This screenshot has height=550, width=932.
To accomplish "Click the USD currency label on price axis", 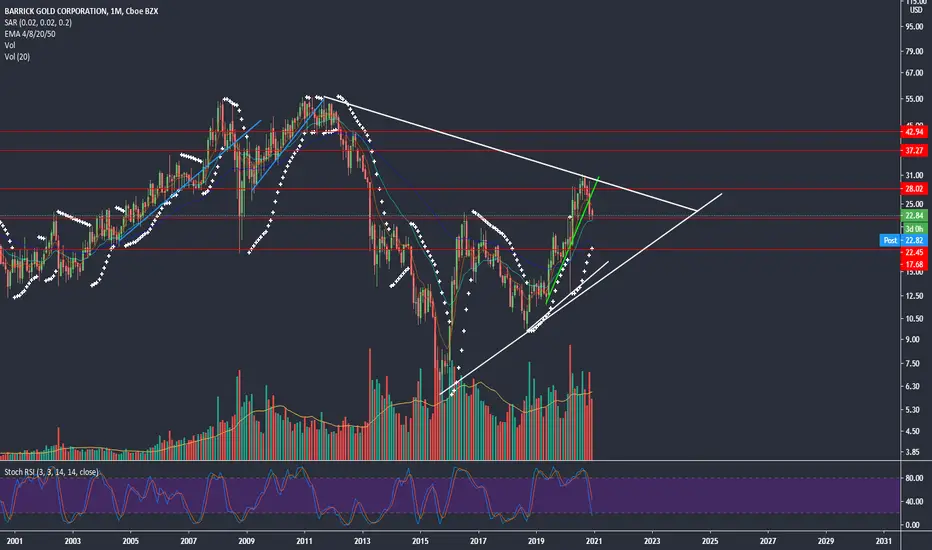I will [x=916, y=10].
